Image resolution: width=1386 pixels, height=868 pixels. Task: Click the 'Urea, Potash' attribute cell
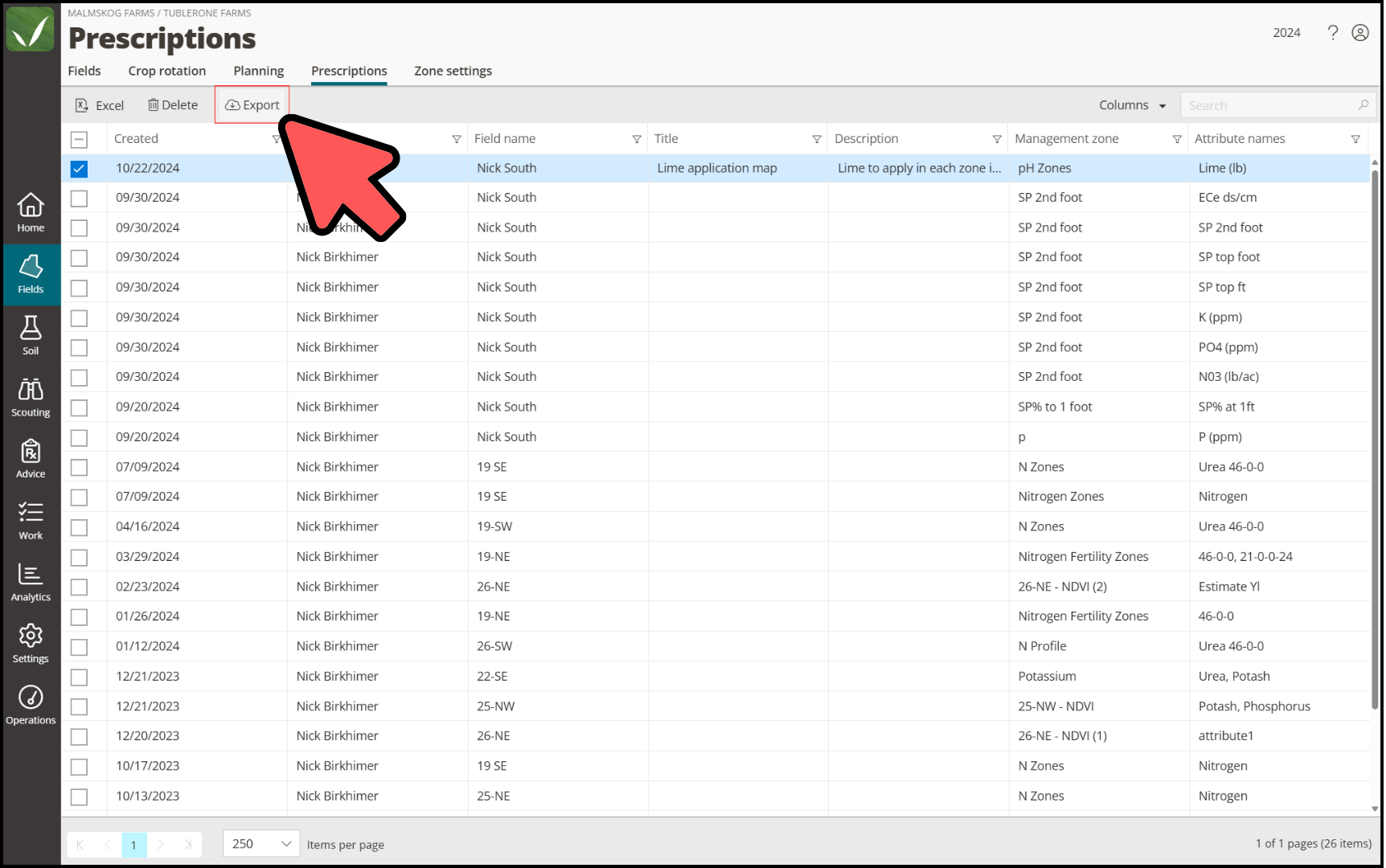(1234, 677)
